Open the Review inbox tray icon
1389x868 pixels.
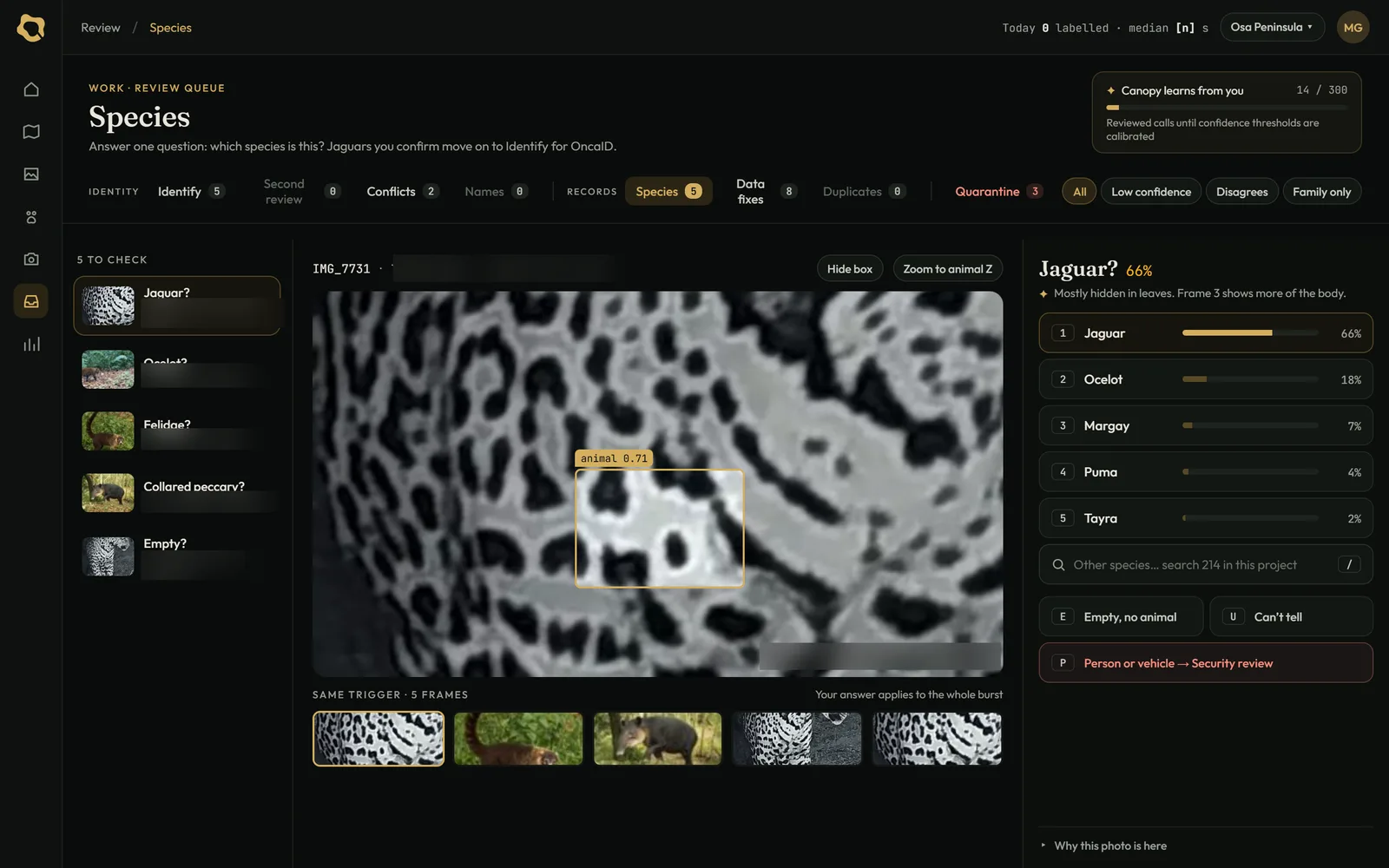tap(31, 301)
